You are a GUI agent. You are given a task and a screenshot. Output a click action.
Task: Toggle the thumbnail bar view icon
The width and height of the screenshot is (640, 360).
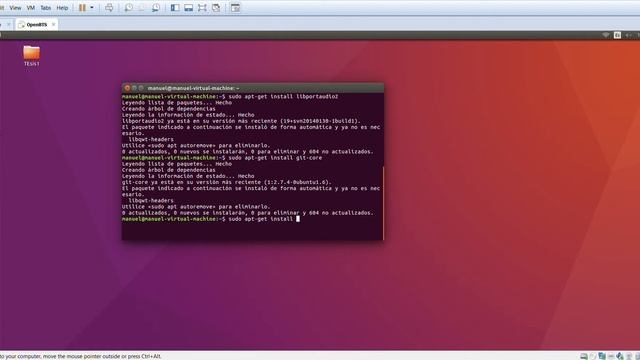click(189, 8)
